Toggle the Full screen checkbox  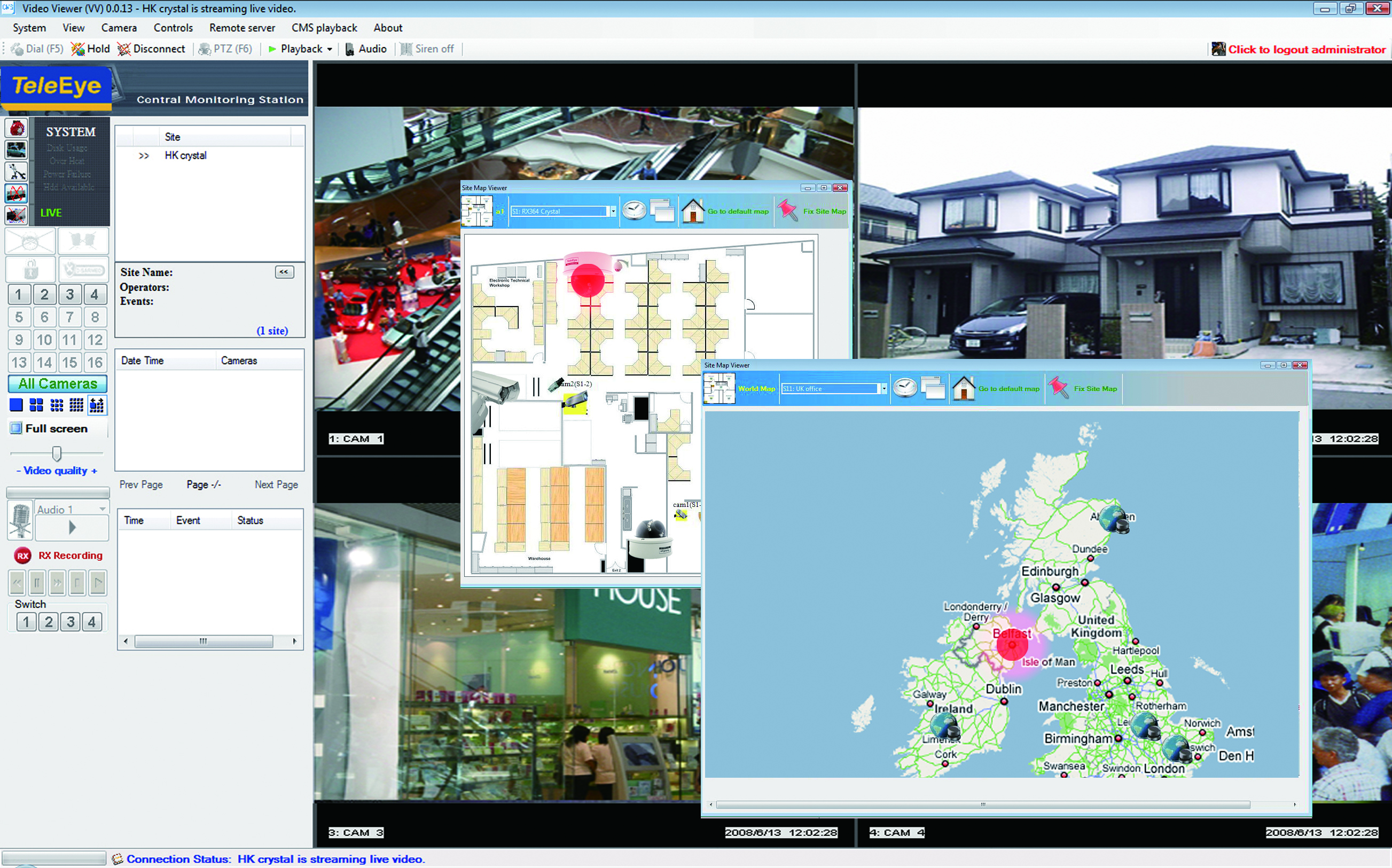[x=16, y=428]
